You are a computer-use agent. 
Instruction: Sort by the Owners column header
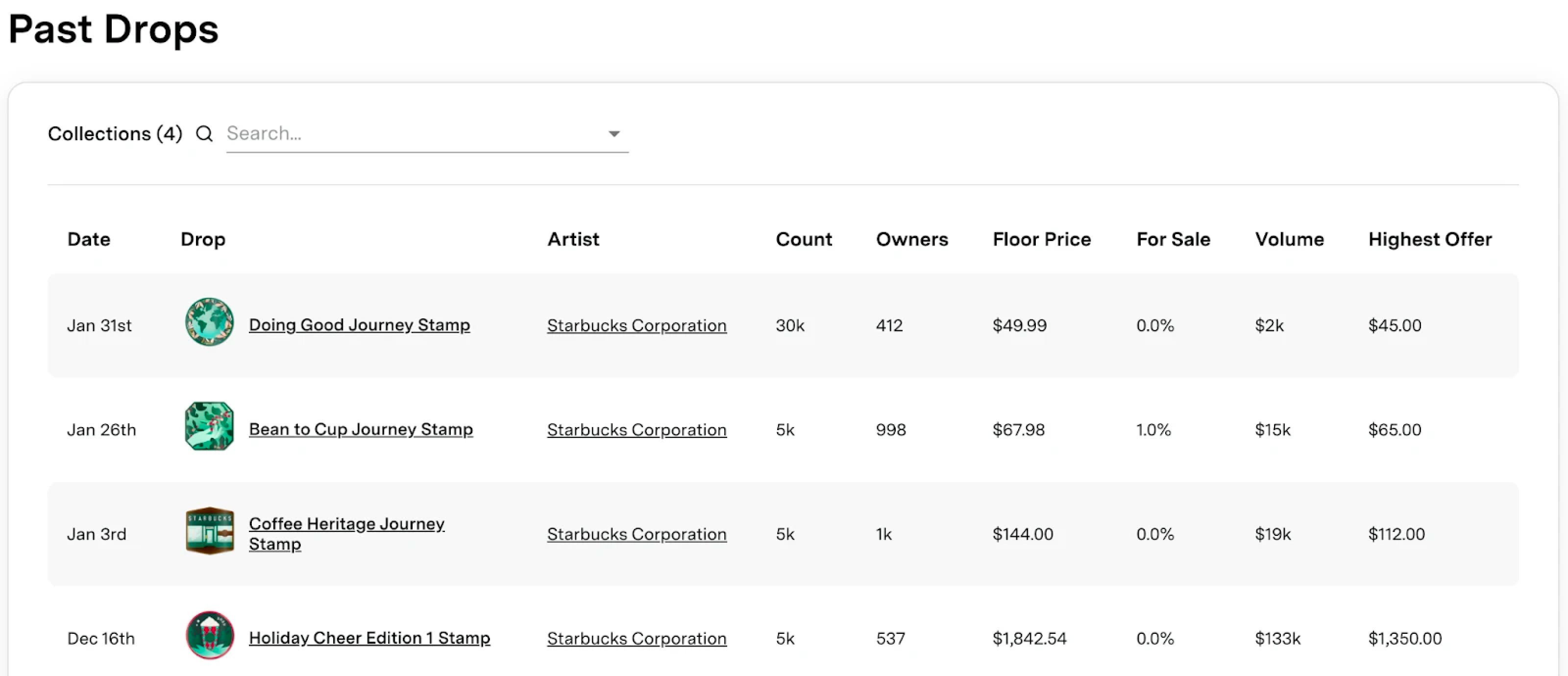(x=912, y=239)
